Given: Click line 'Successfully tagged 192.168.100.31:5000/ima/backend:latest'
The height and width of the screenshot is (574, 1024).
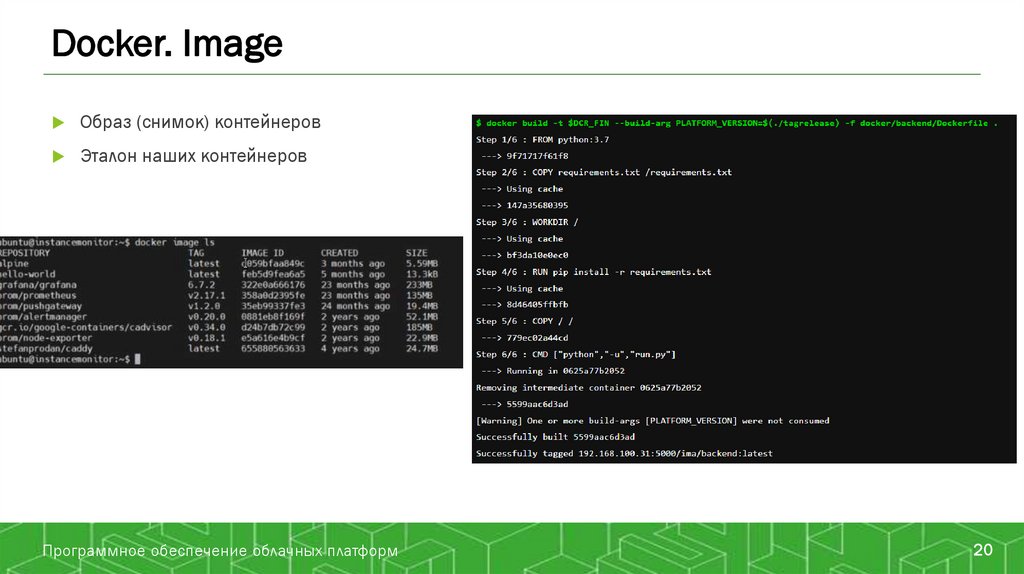Looking at the screenshot, I should click(624, 453).
